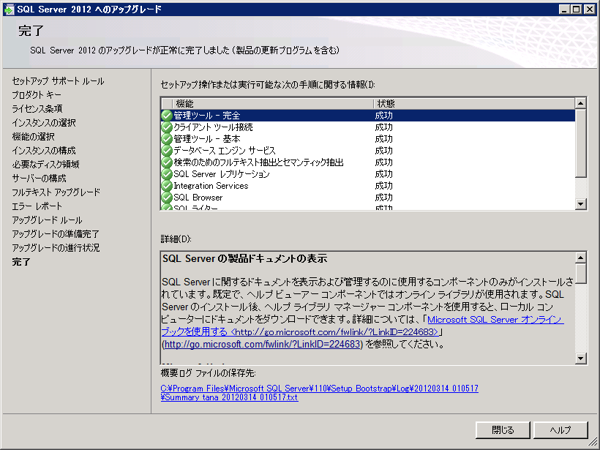Click green check icon for SQL Server レプリケーション
600x450 pixels.
[x=166, y=174]
